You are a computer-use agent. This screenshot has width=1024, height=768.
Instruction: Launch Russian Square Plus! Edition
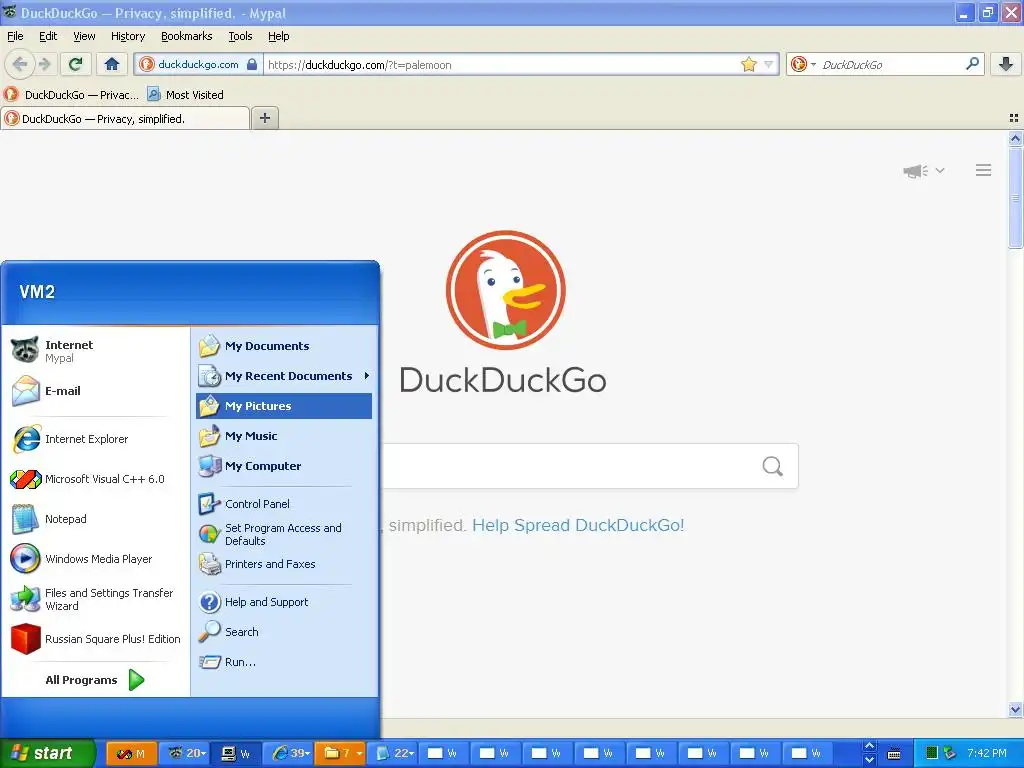96,639
